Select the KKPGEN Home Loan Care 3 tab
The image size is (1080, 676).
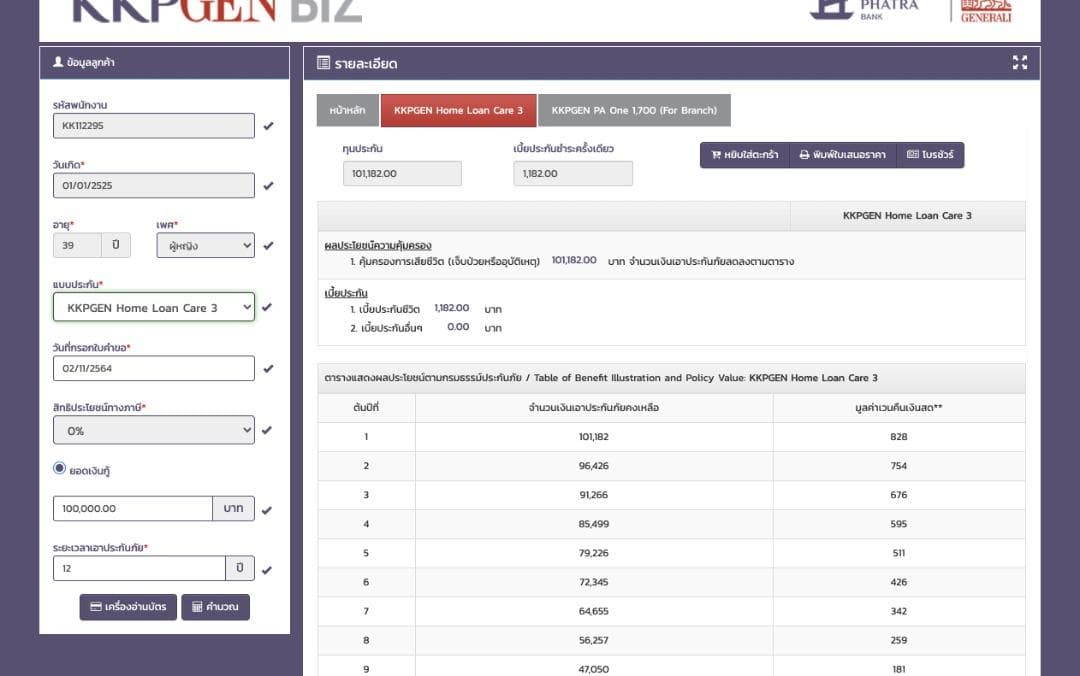[x=458, y=111]
